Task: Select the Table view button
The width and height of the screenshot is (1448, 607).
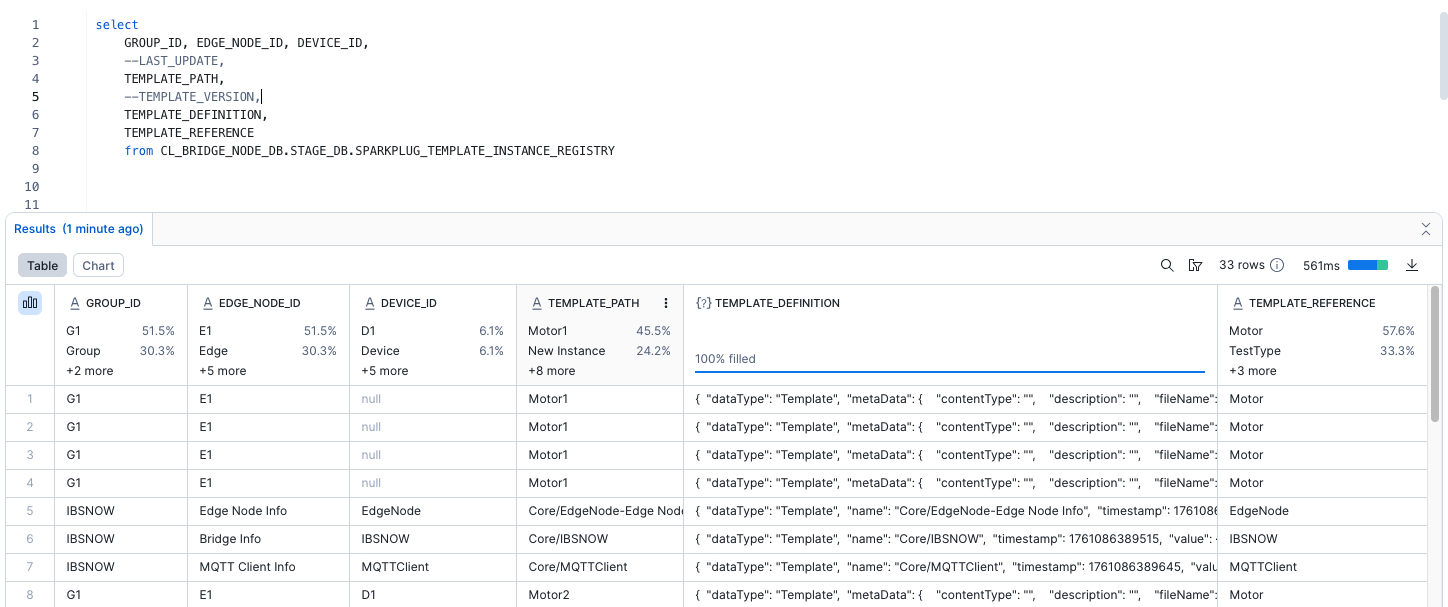Action: tap(42, 265)
